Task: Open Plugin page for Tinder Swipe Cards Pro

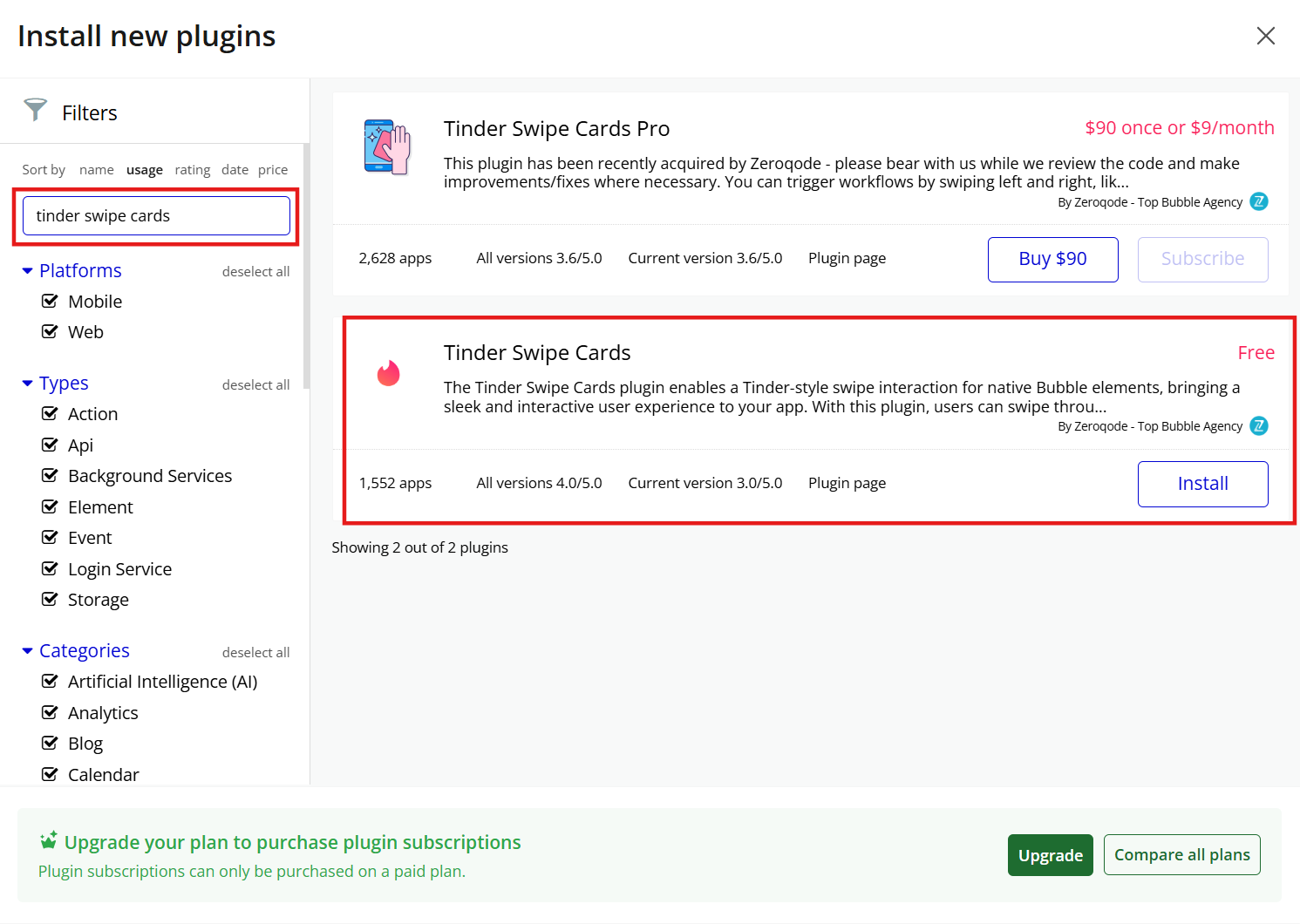Action: pyautogui.click(x=846, y=259)
